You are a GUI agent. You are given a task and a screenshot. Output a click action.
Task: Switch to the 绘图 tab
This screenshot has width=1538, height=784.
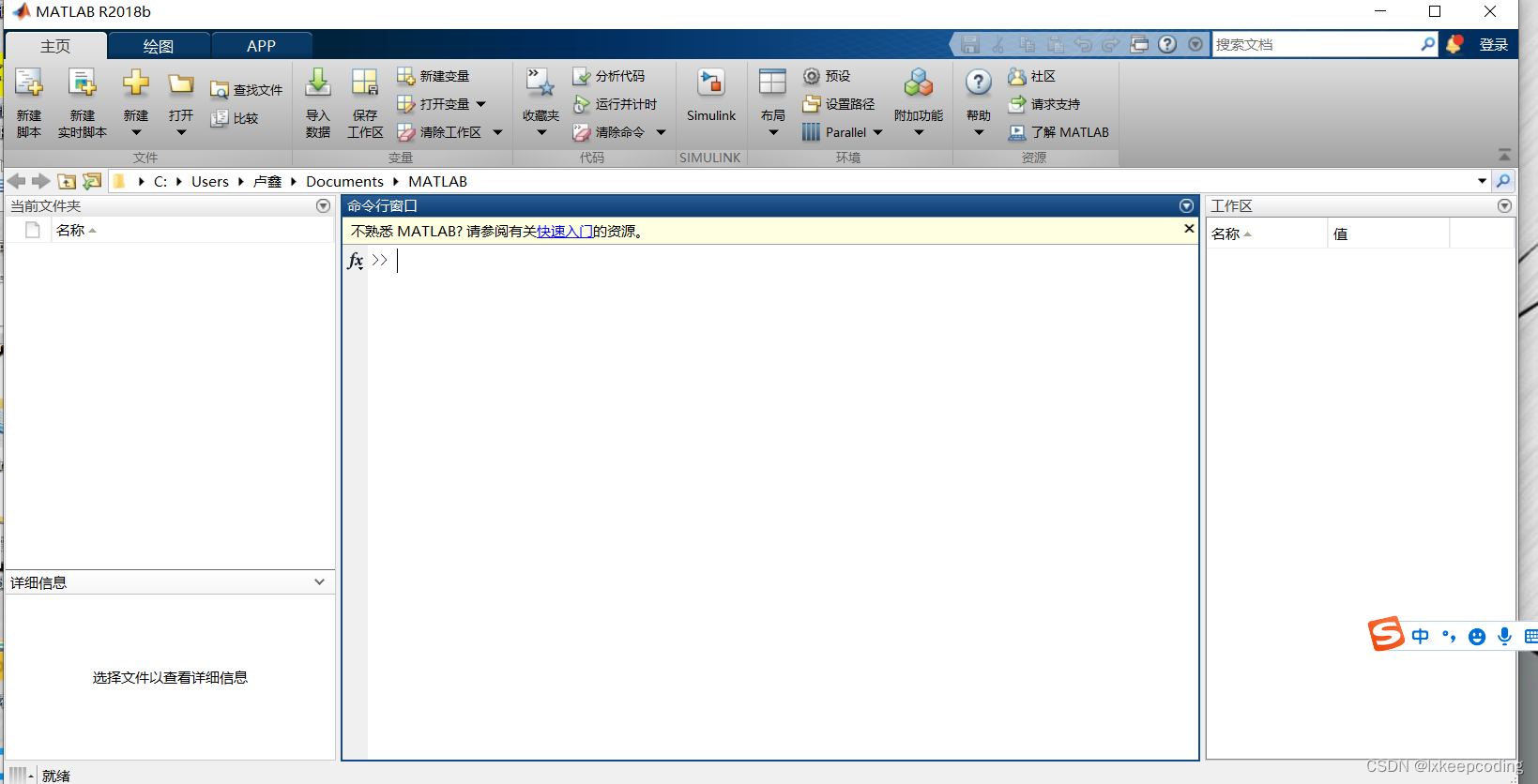(x=159, y=46)
